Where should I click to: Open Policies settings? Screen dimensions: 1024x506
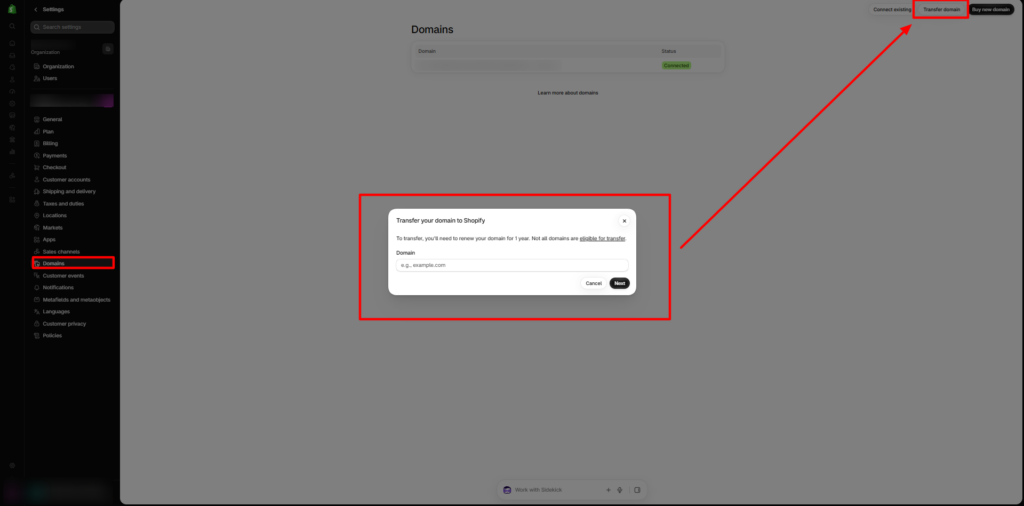(52, 336)
